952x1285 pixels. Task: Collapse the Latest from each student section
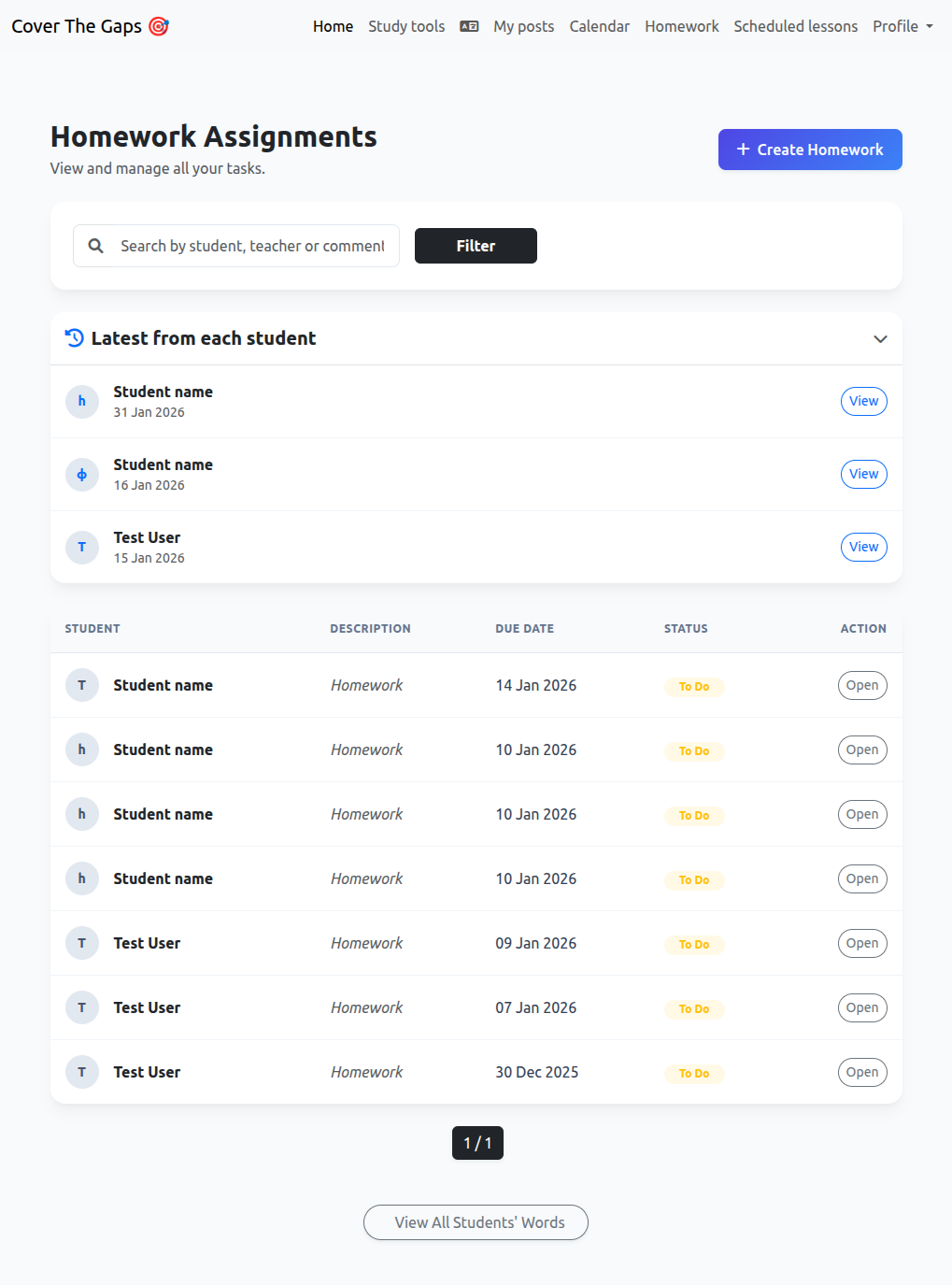(x=879, y=338)
